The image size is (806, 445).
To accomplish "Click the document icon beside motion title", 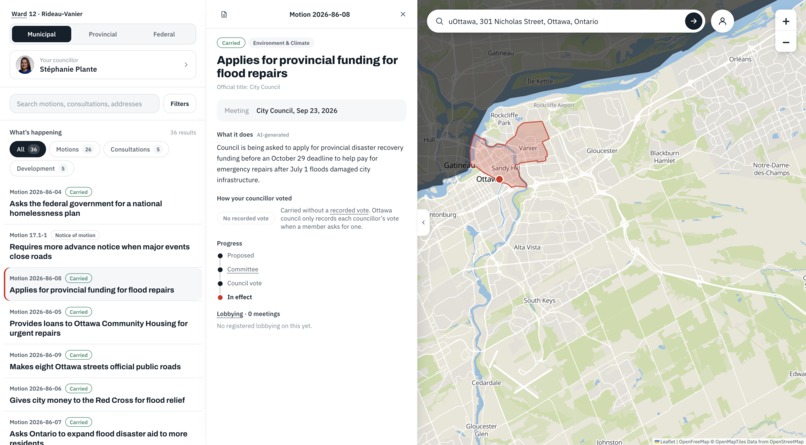I will pos(224,14).
